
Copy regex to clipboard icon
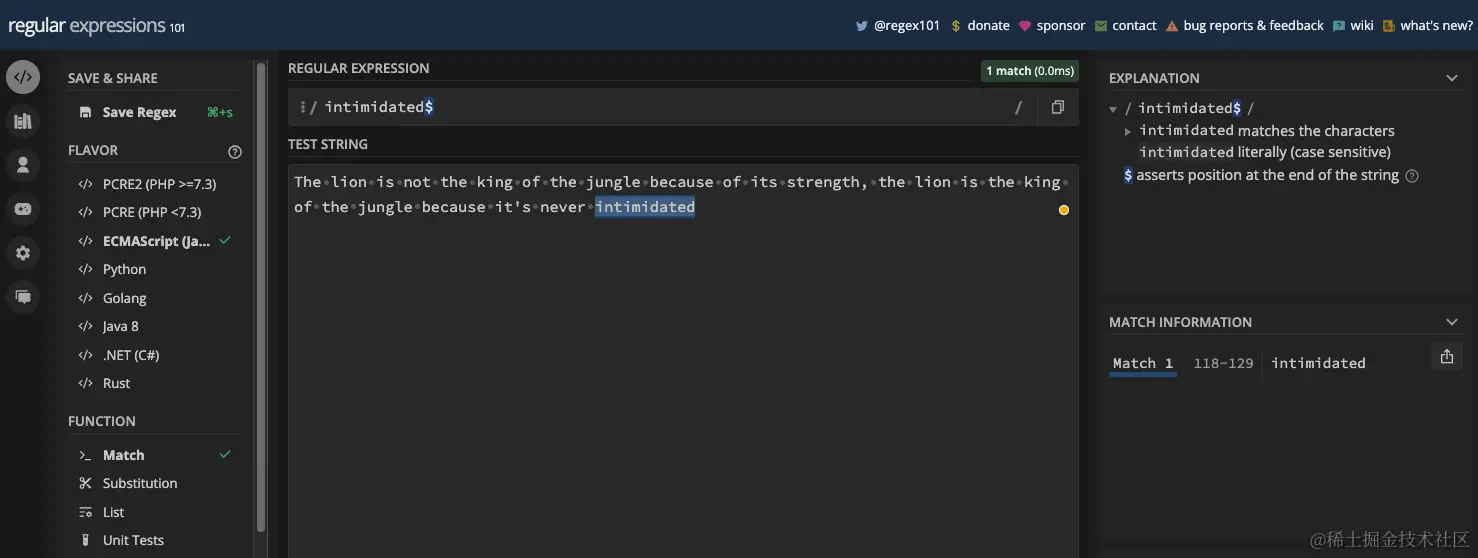[1057, 107]
